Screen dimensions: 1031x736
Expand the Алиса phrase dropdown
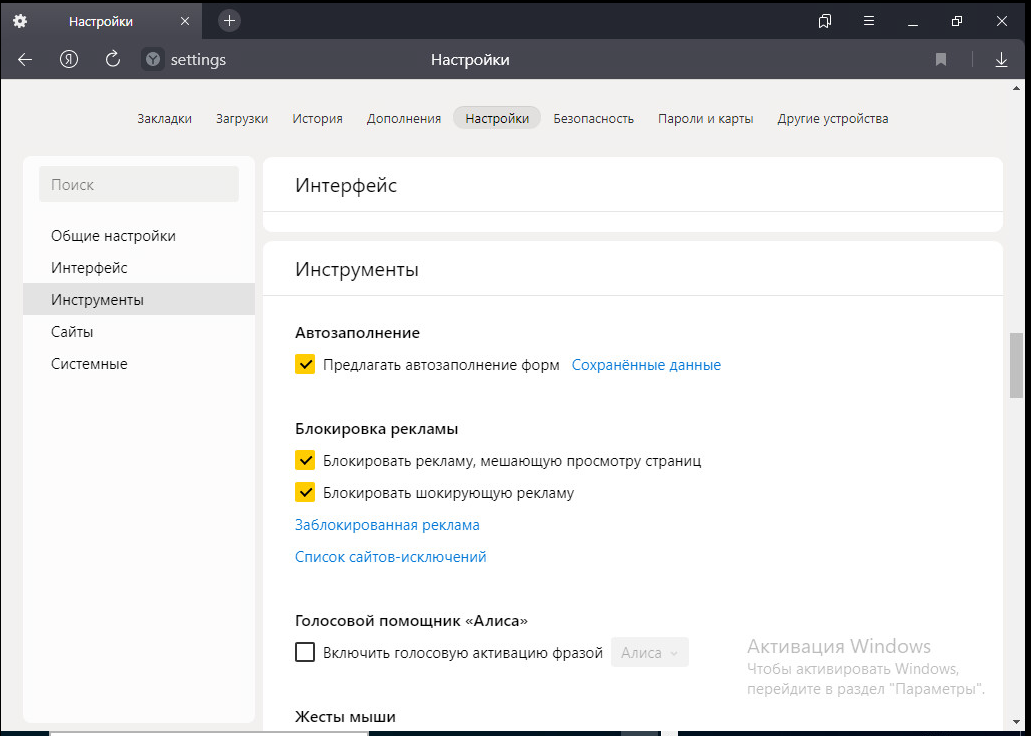point(650,653)
